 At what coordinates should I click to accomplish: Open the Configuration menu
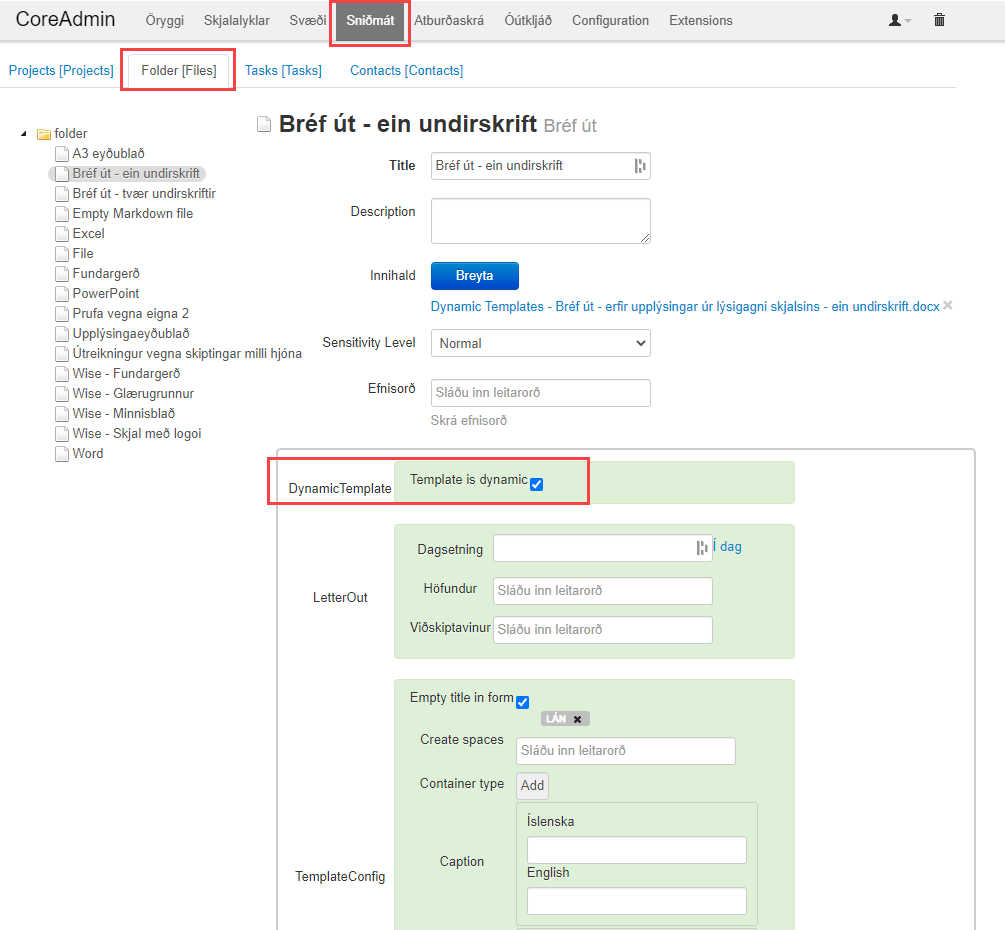click(x=610, y=20)
